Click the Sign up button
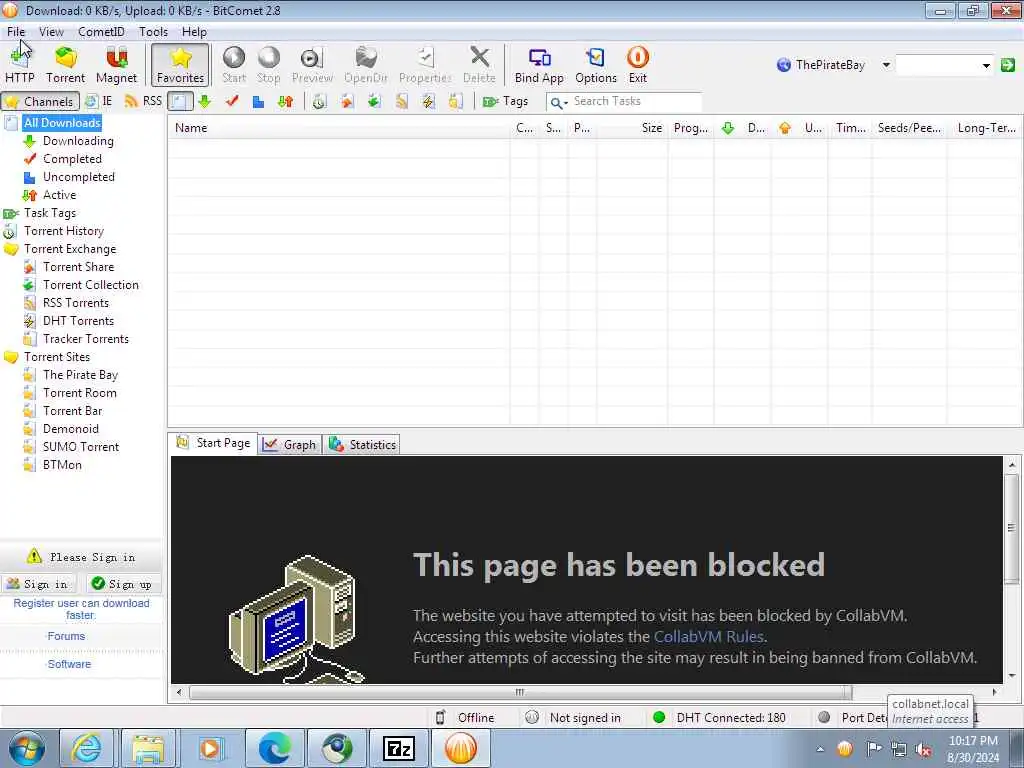1024x768 pixels. click(122, 584)
